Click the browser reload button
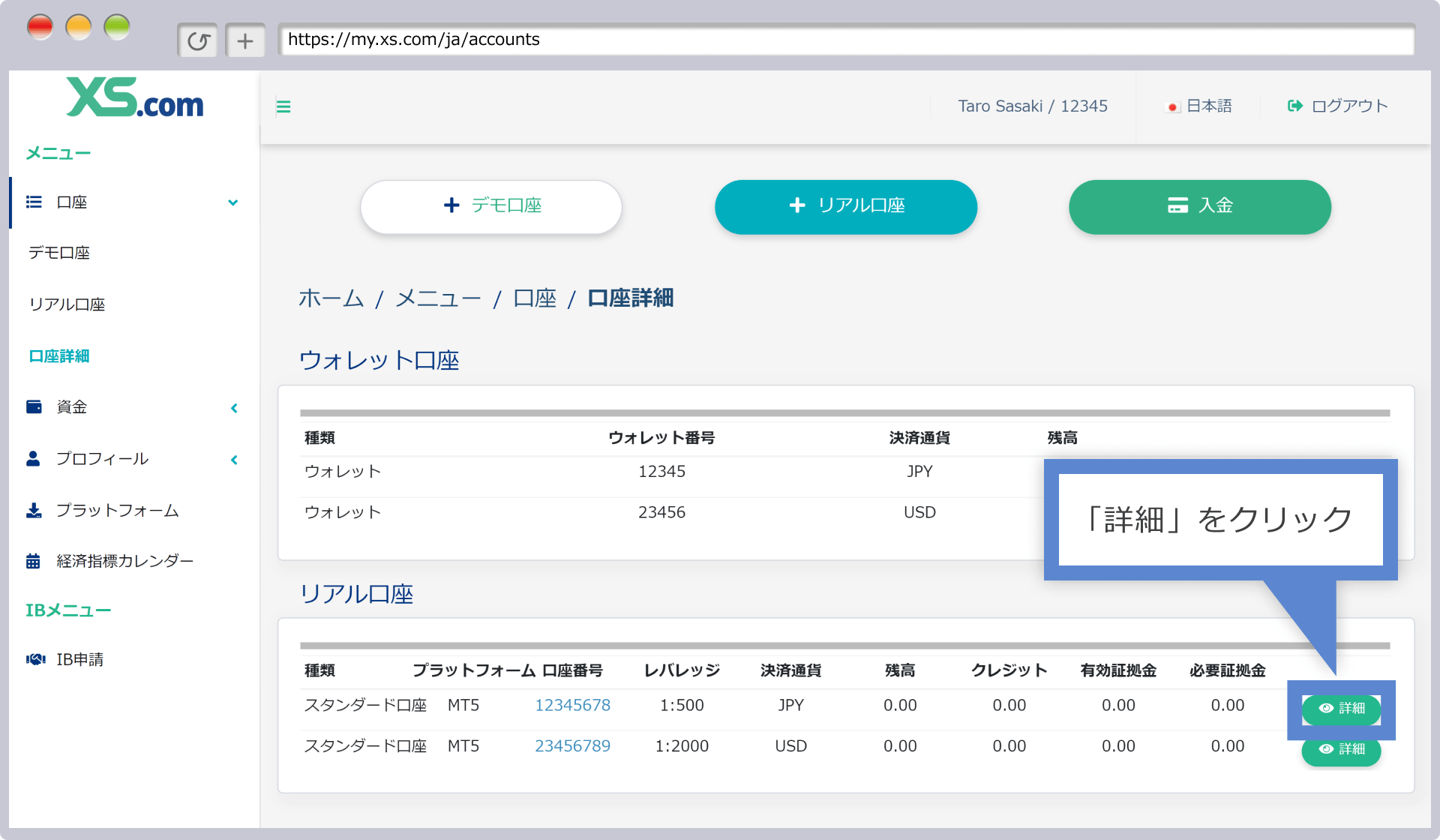This screenshot has width=1440, height=840. [198, 40]
